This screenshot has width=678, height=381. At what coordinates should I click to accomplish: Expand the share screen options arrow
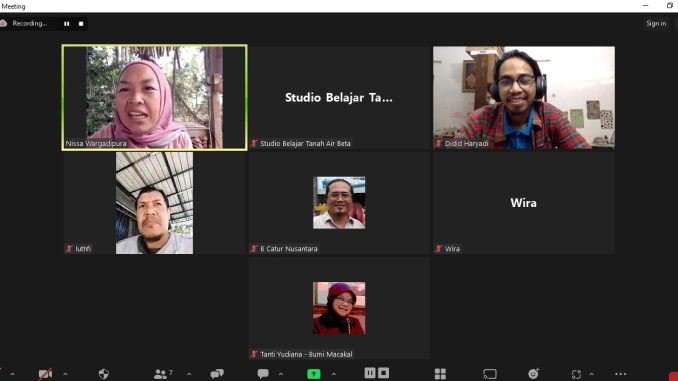[334, 374]
